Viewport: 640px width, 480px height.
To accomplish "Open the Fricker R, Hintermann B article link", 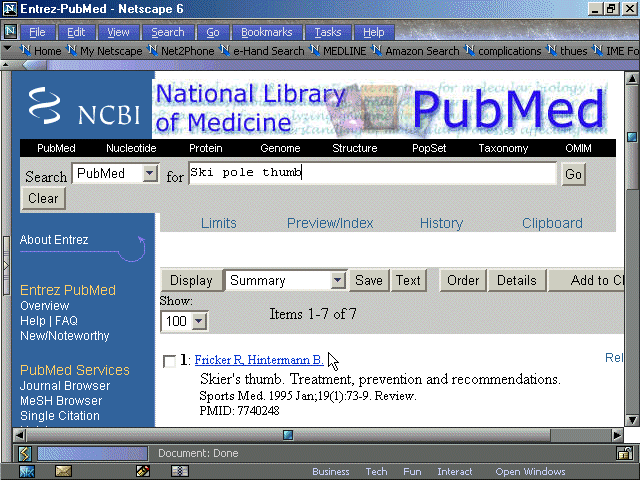I will (258, 360).
